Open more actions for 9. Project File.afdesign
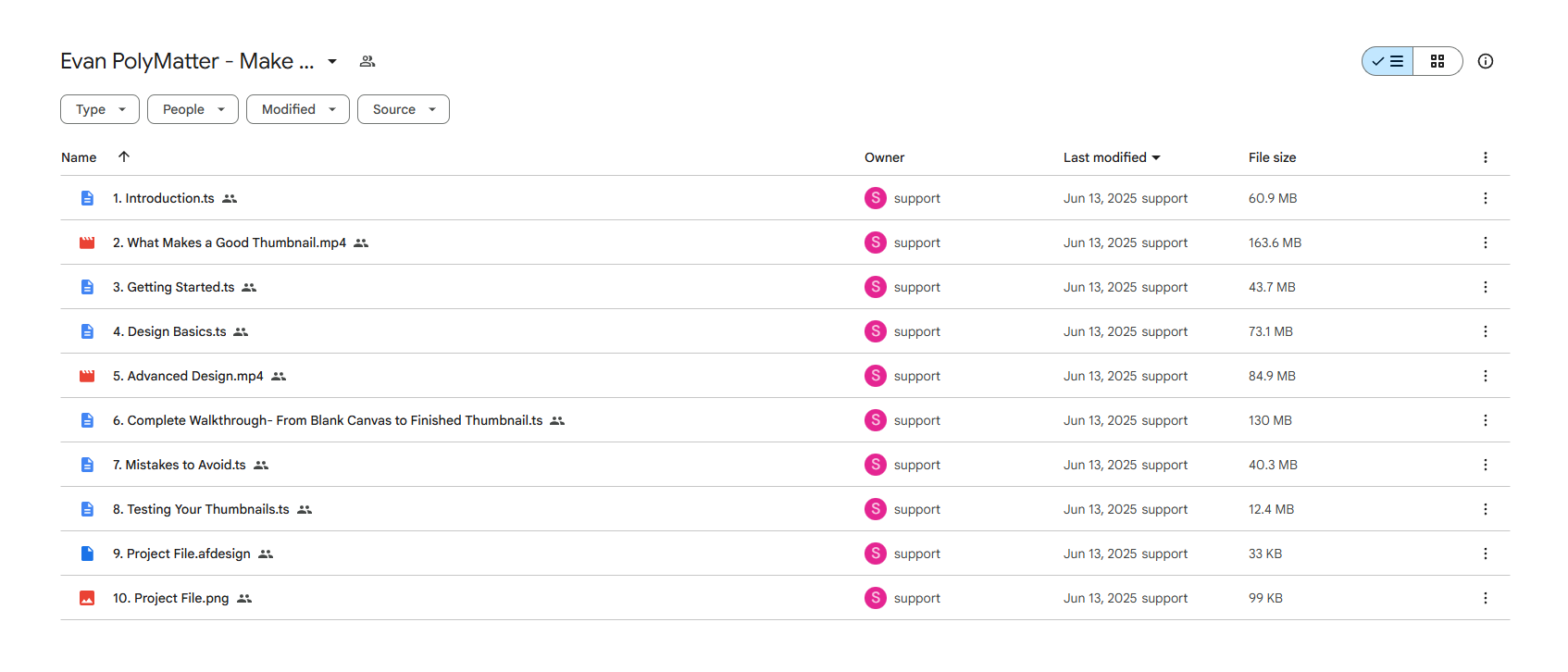 tap(1486, 554)
